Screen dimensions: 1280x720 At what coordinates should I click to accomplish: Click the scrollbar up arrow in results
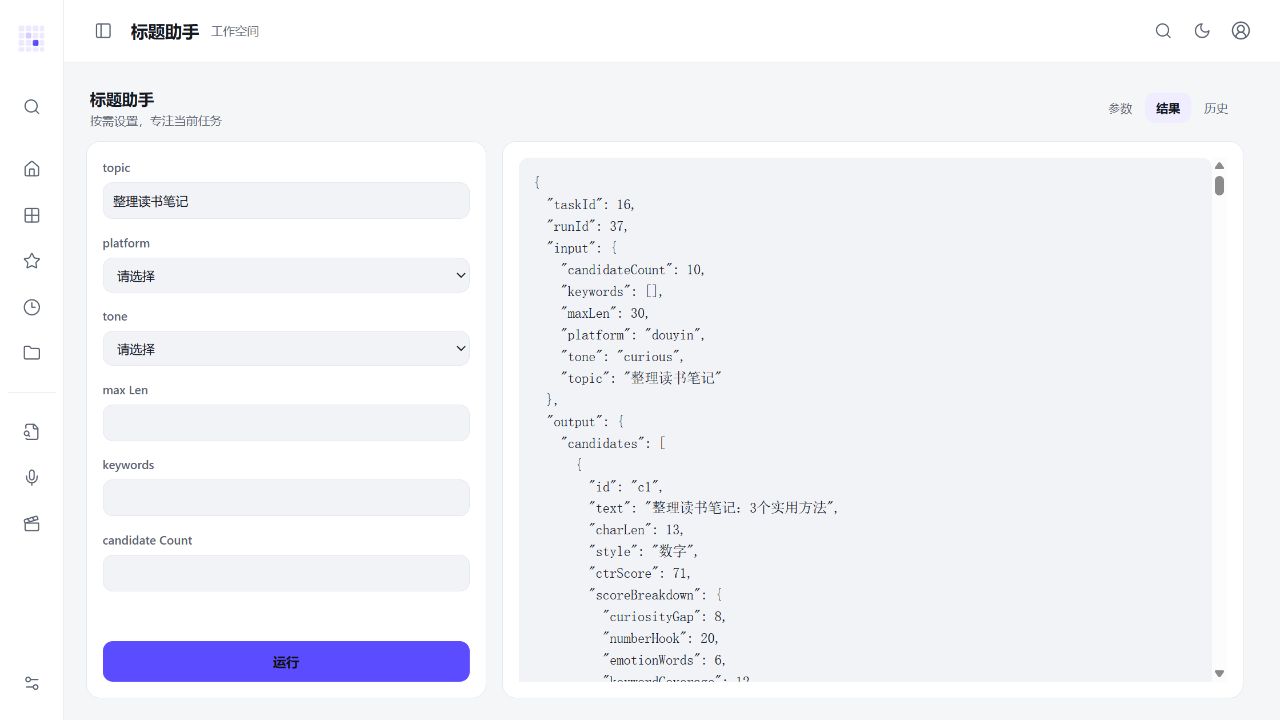click(1219, 166)
